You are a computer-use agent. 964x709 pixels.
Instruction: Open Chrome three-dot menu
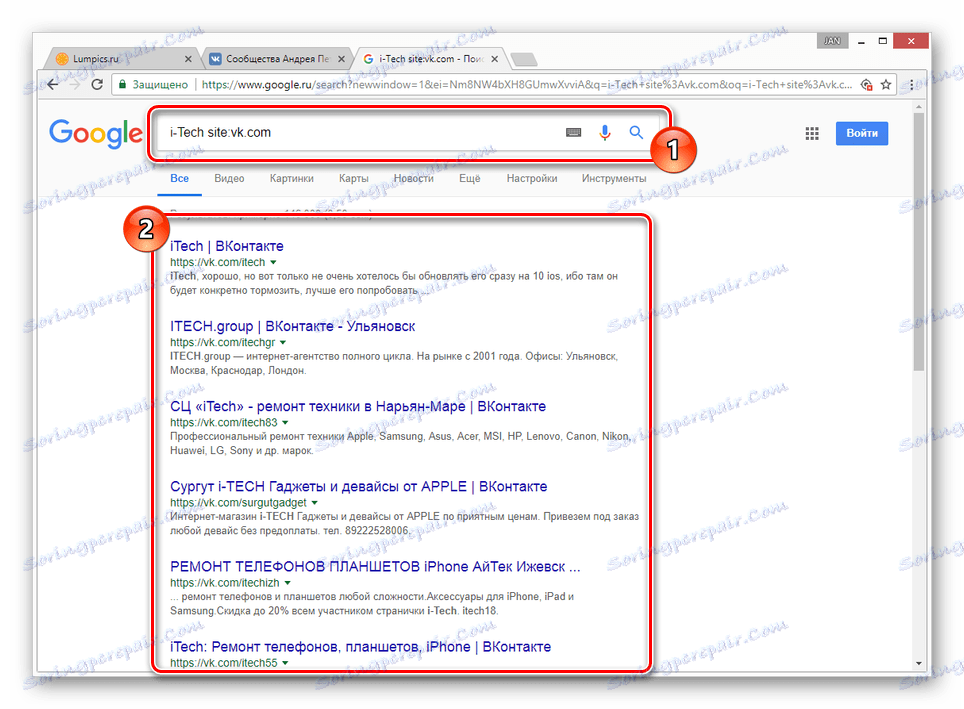[911, 84]
